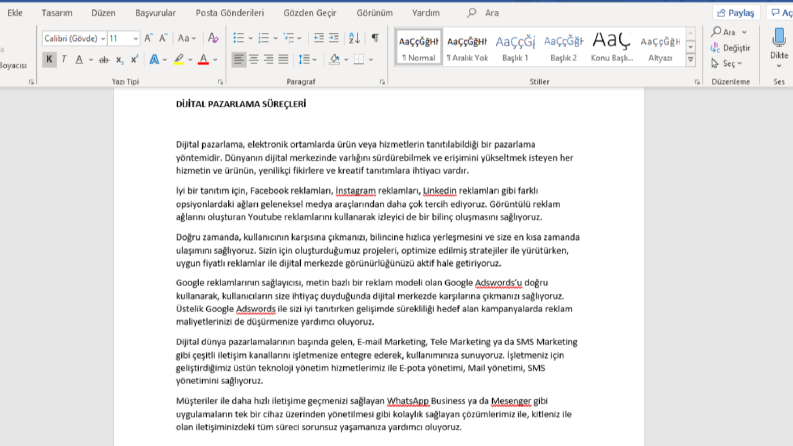This screenshot has height=446, width=793.
Task: Apply the red font color
Action: [203, 60]
